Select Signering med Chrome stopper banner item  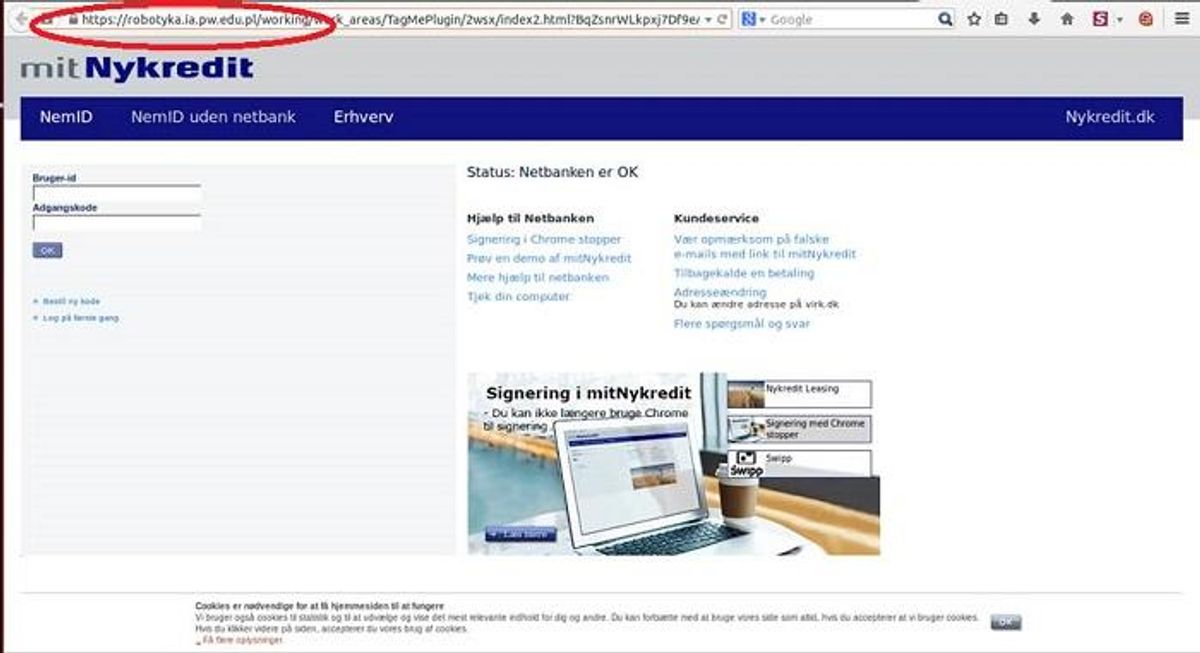pyautogui.click(x=799, y=429)
